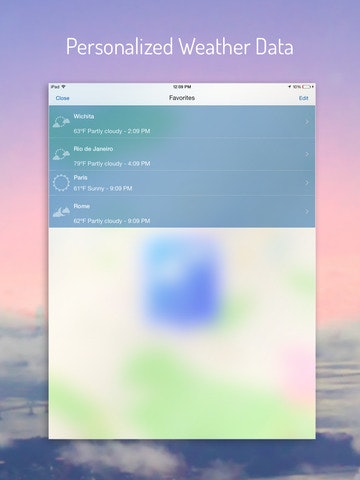This screenshot has height=480, width=360.
Task: Select the Rome partly cloudy icon
Action: coord(61,211)
